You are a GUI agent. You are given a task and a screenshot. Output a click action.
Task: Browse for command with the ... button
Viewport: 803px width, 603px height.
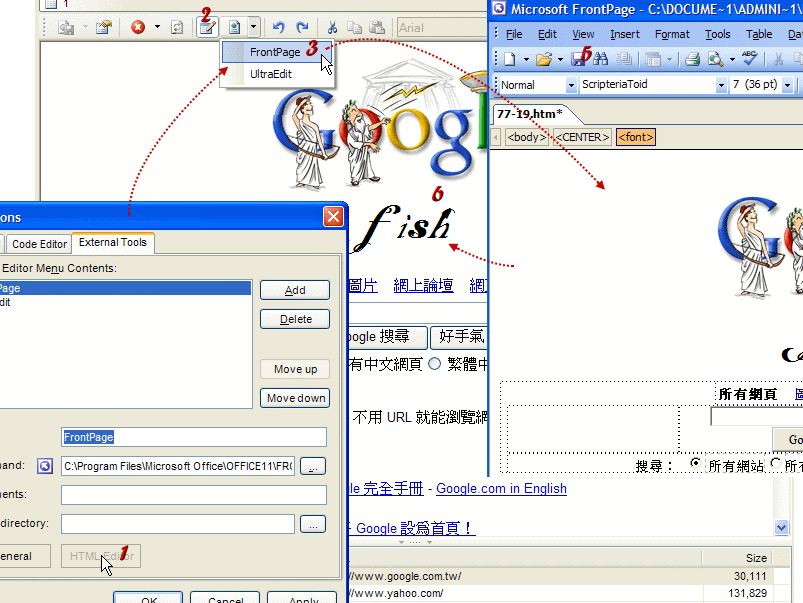coord(313,466)
